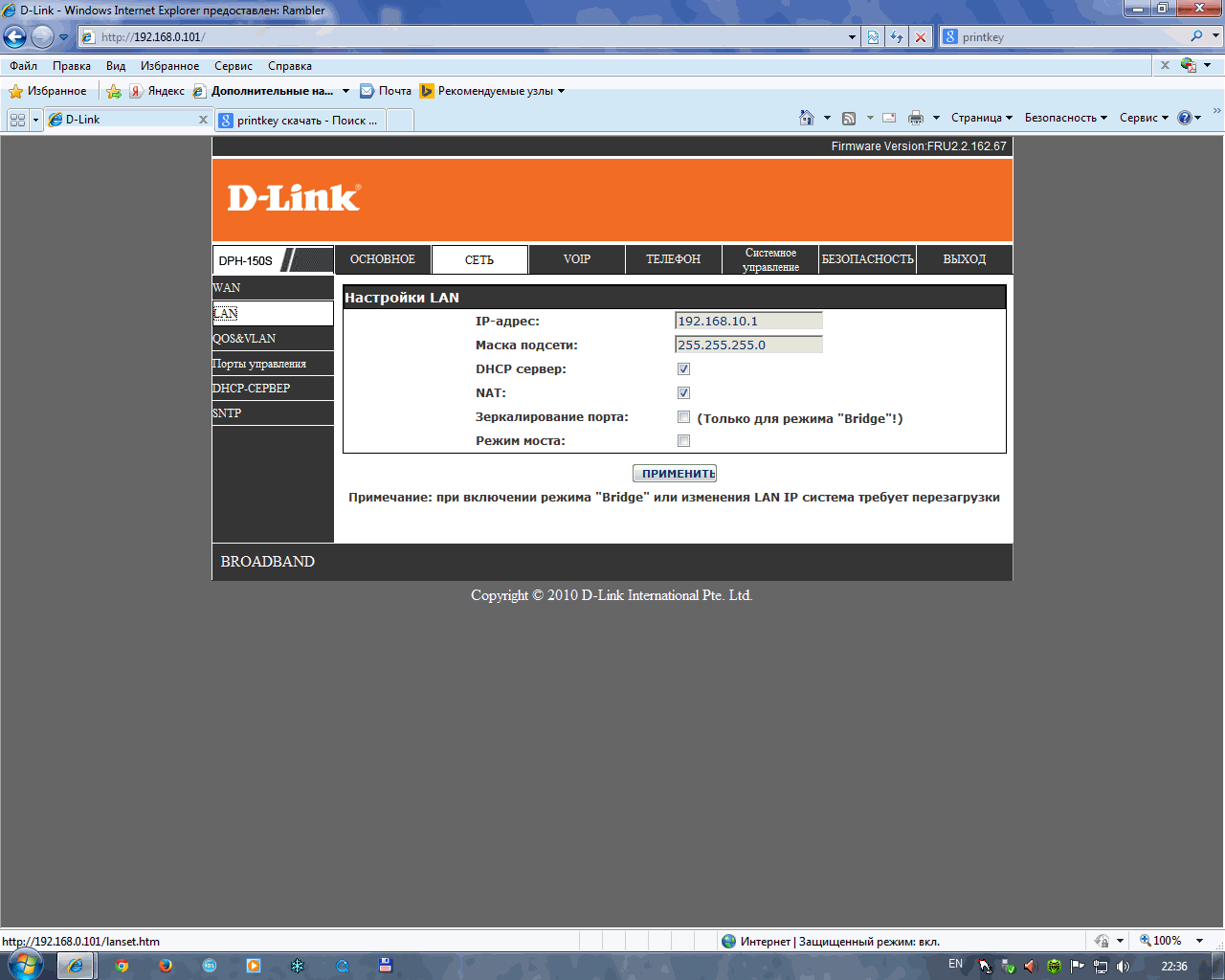
Task: Open the zoom level 100% dropdown
Action: click(1199, 941)
